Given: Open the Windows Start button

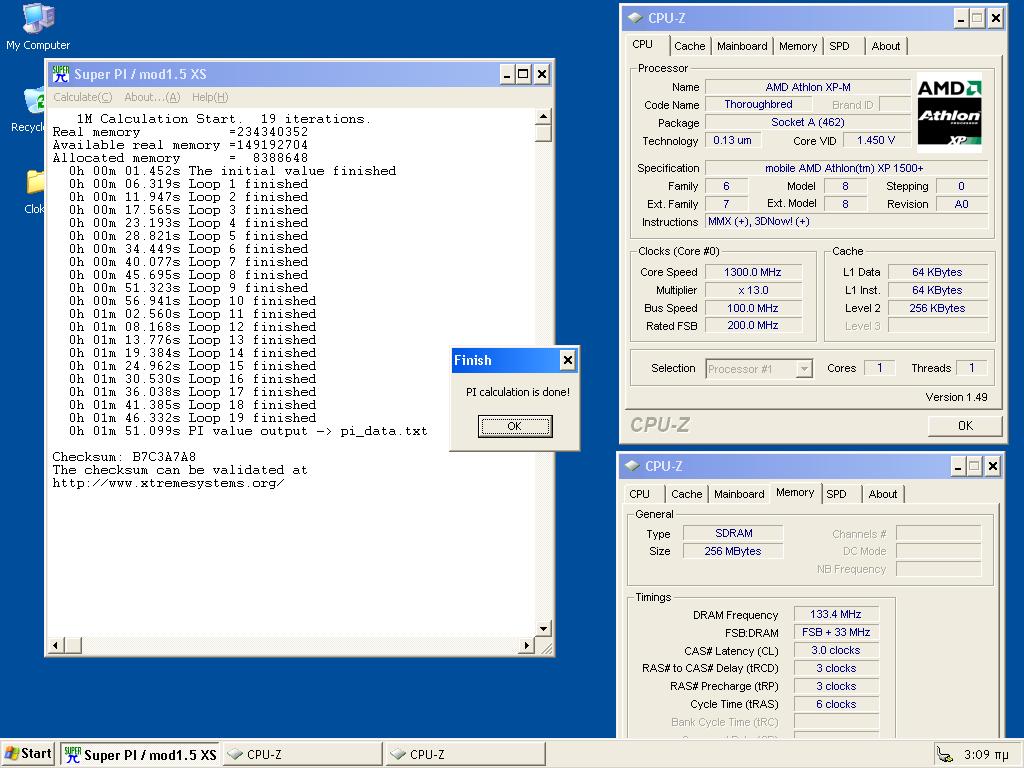Looking at the screenshot, I should coord(28,754).
